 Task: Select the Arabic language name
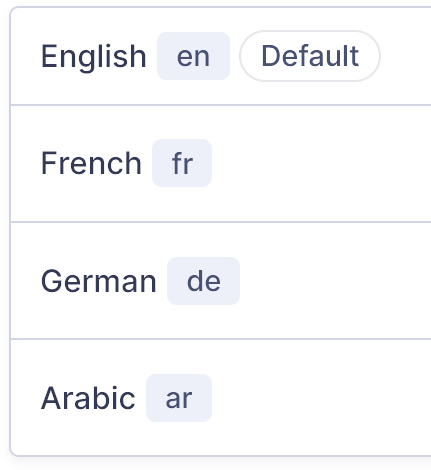[x=88, y=398]
